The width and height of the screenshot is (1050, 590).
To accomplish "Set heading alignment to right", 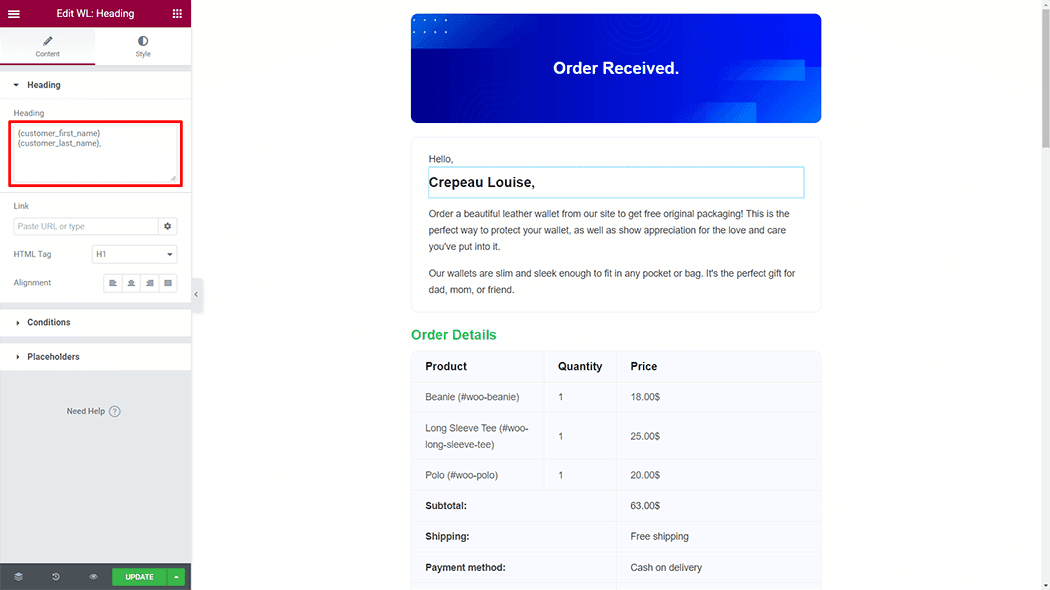I will click(150, 283).
